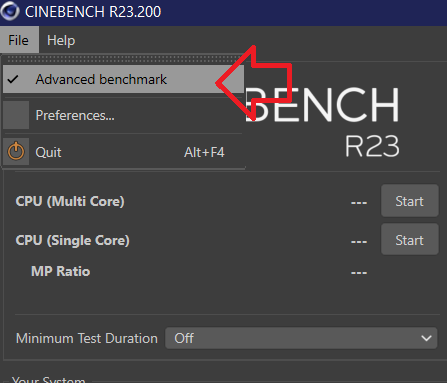The height and width of the screenshot is (383, 447).
Task: Click the dotted tear-off grip atop the File menu
Action: pyautogui.click(x=123, y=59)
